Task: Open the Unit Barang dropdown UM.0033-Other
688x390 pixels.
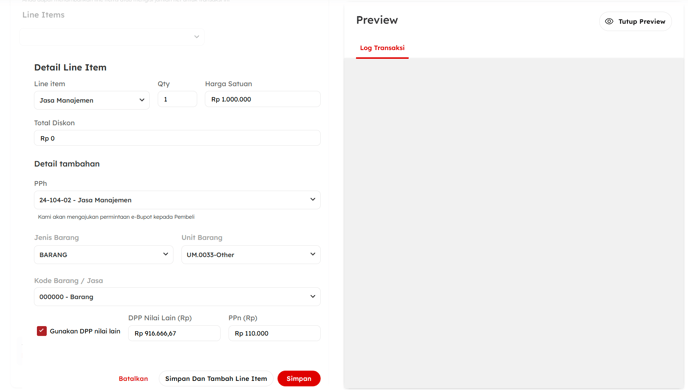Action: point(251,254)
